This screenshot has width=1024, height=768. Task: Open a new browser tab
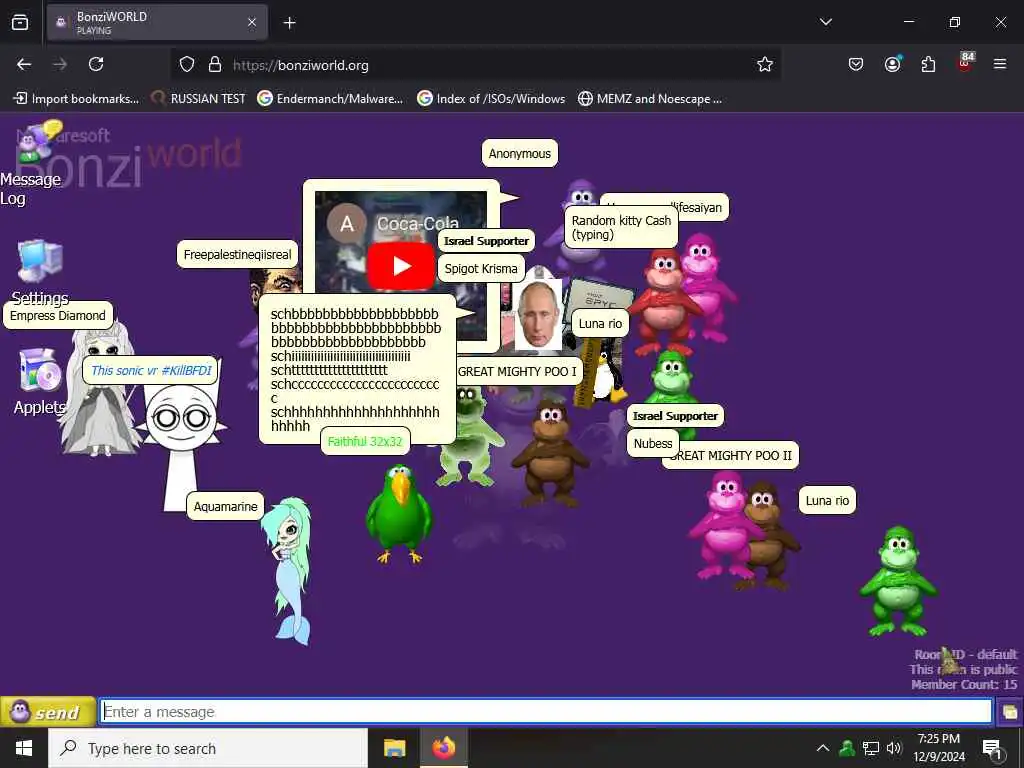289,23
